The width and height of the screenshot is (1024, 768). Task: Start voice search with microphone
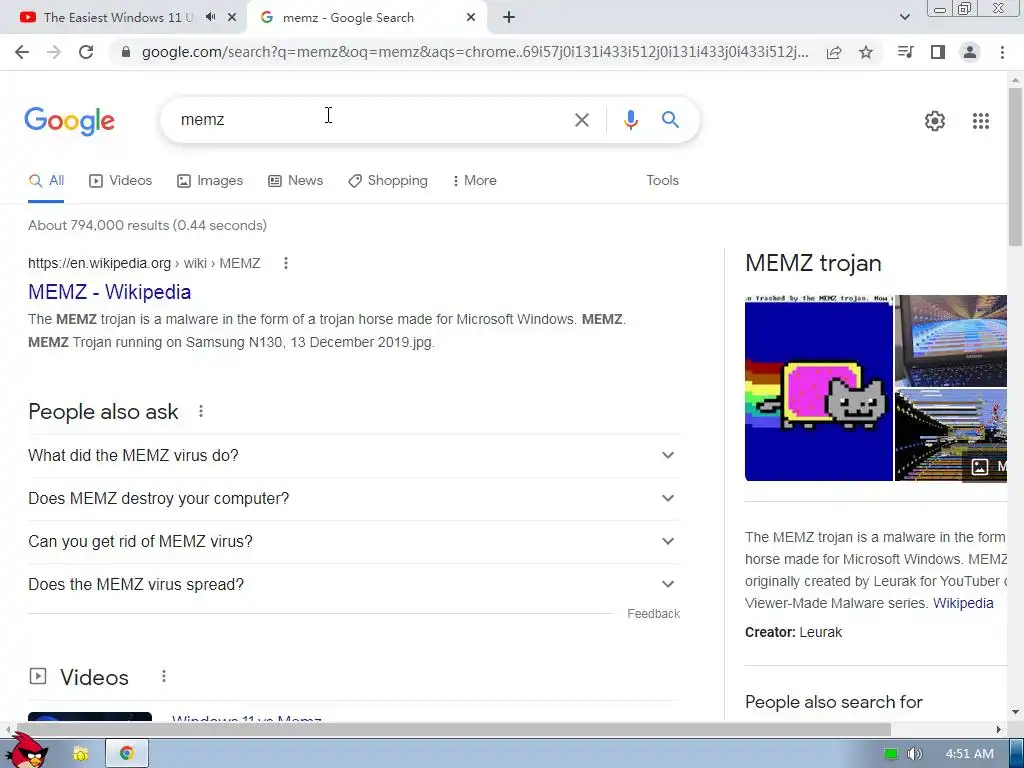[x=630, y=120]
